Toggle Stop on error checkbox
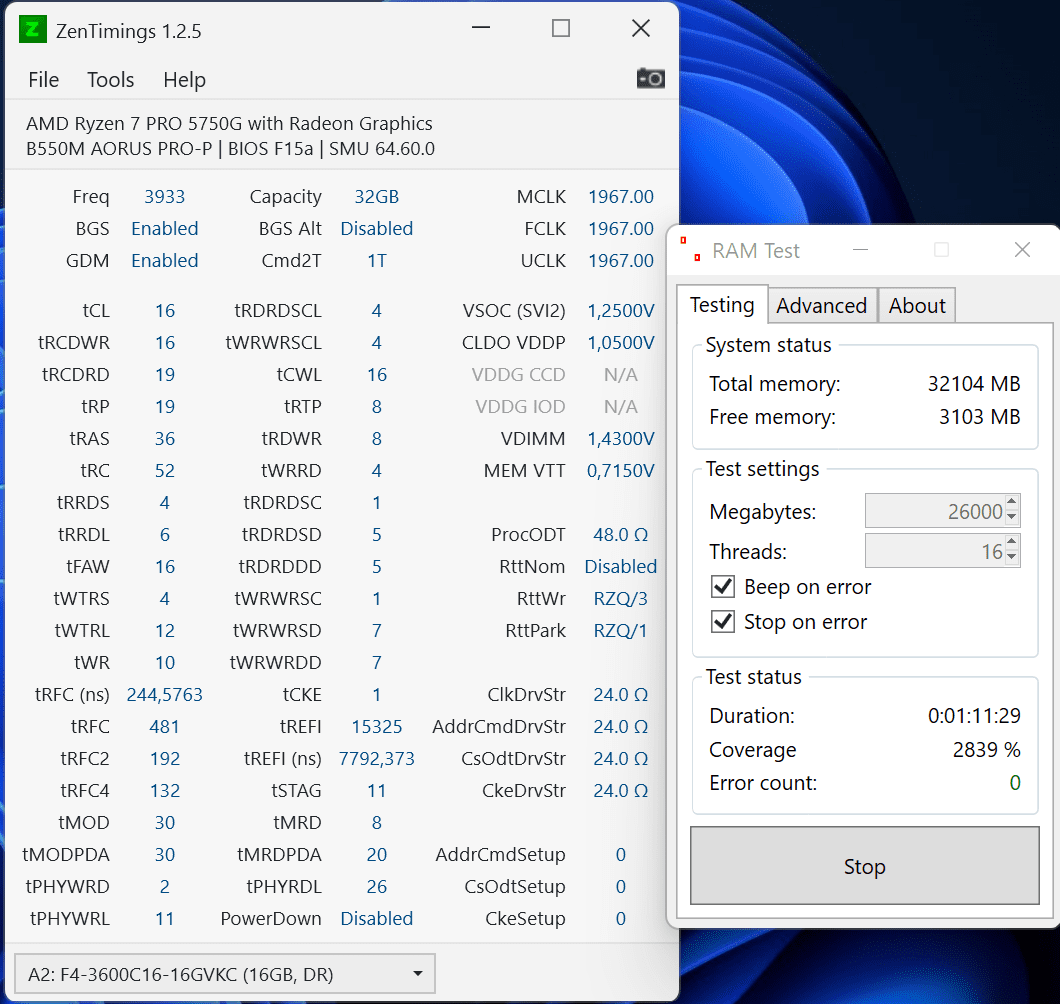 point(723,621)
